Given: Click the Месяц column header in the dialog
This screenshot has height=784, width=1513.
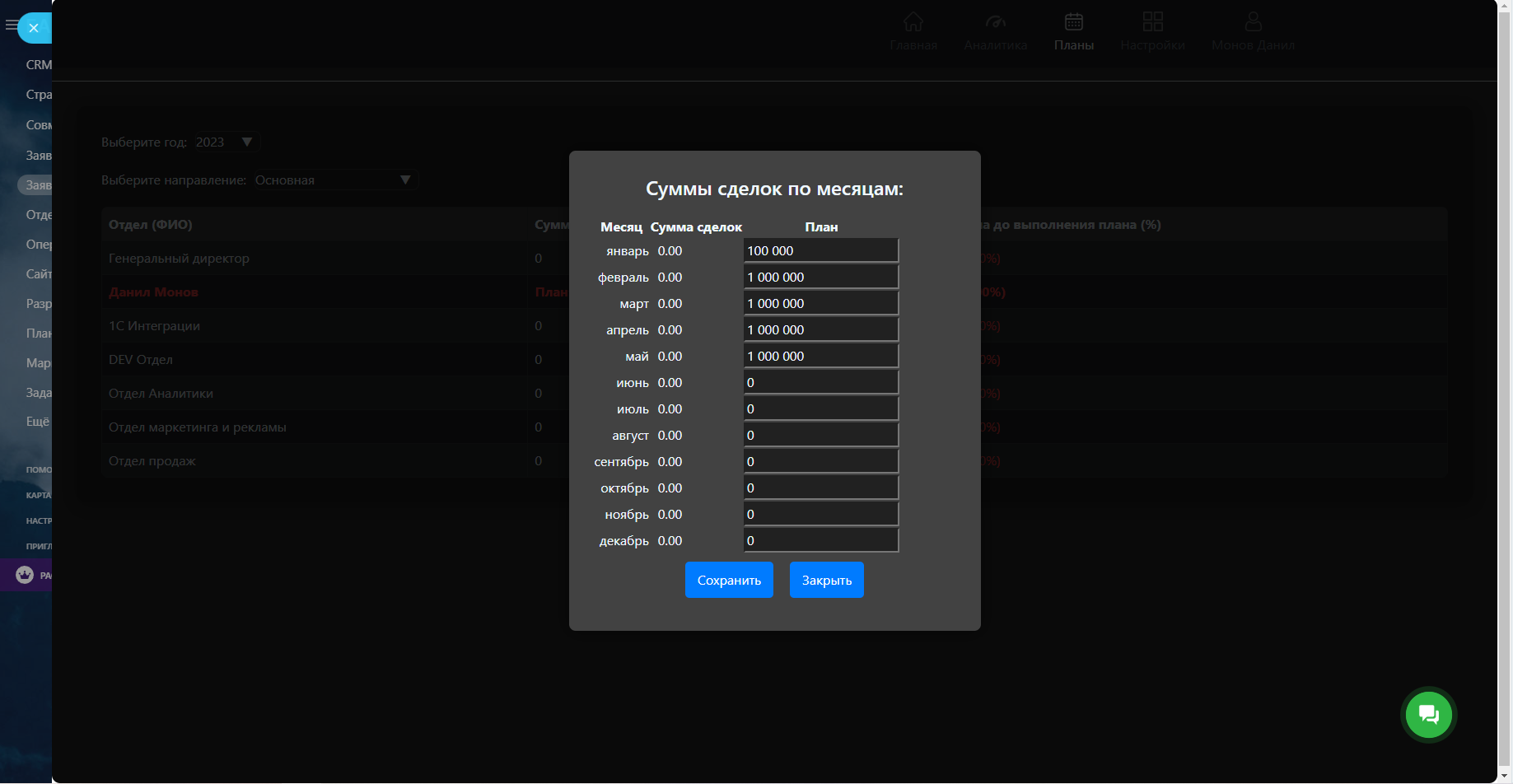Looking at the screenshot, I should pos(621,226).
